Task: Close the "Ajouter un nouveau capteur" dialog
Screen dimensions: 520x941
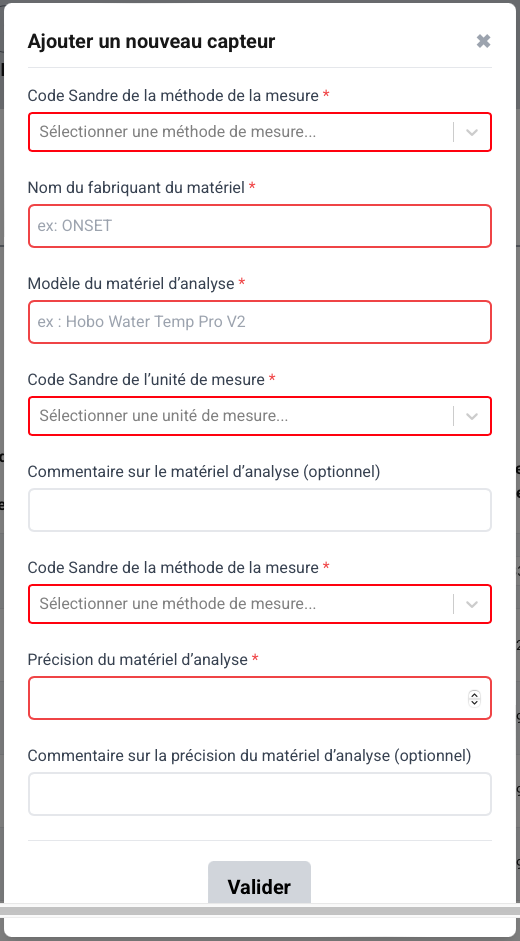Action: 483,41
